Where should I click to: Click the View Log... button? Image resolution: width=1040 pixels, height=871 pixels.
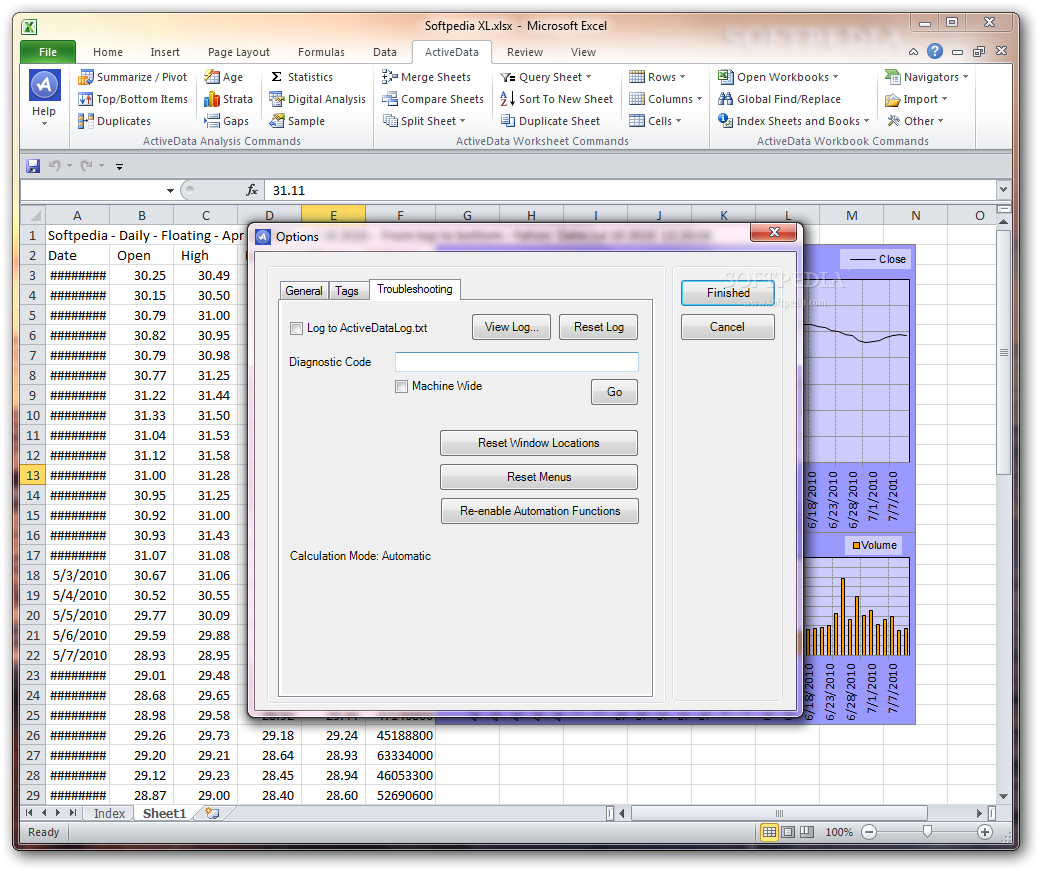point(511,327)
